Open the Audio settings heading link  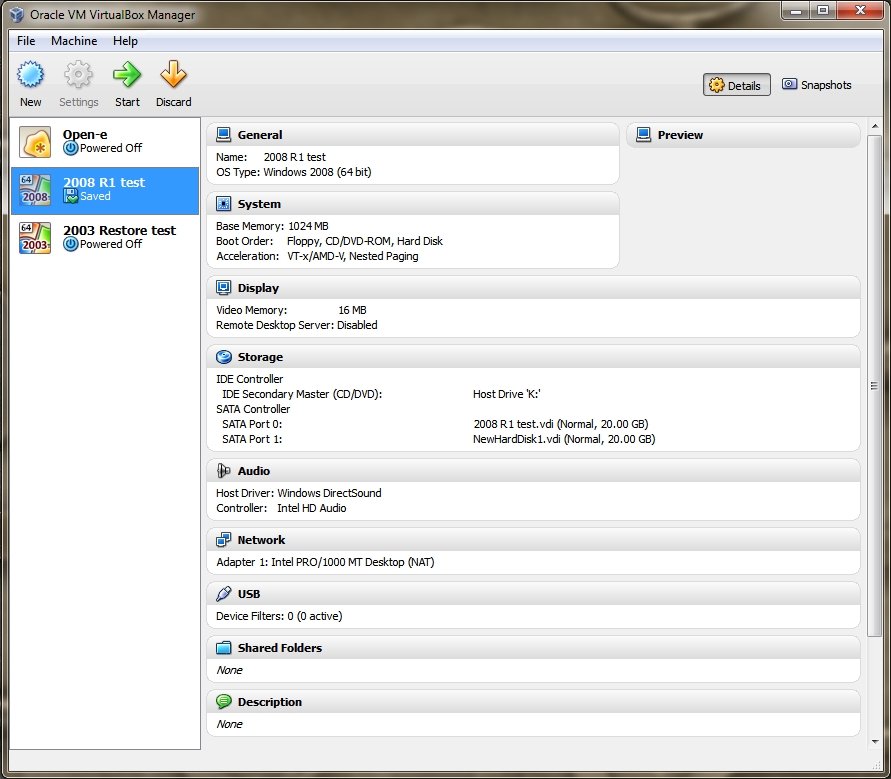point(253,470)
